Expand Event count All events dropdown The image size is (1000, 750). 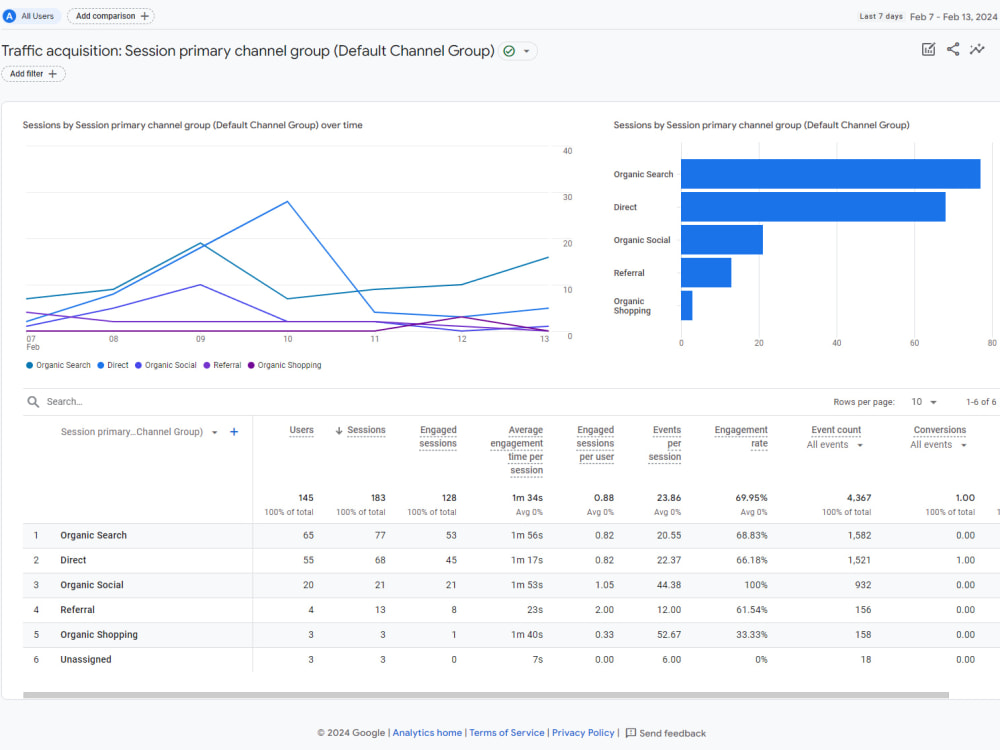(x=834, y=445)
